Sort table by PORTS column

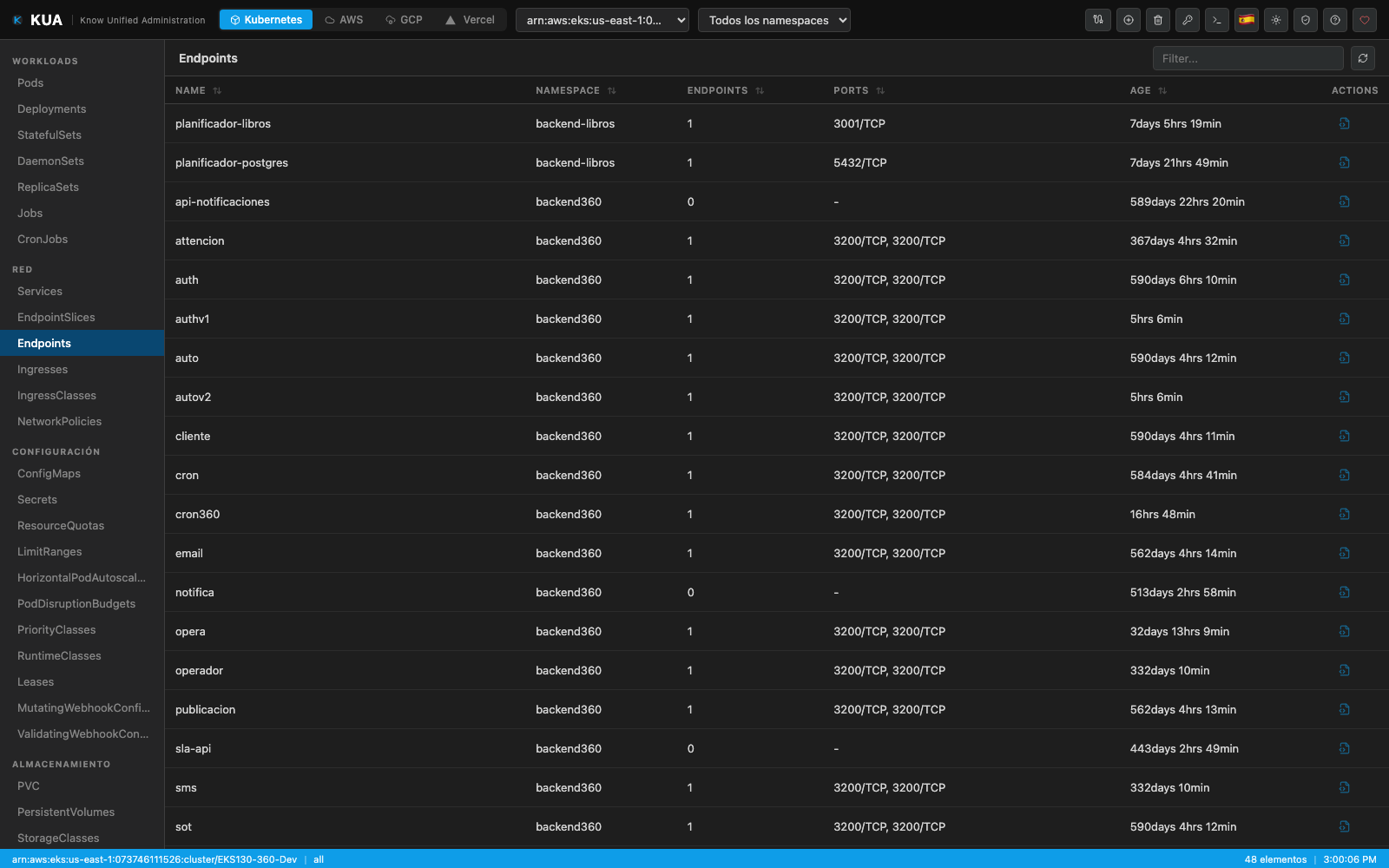859,90
